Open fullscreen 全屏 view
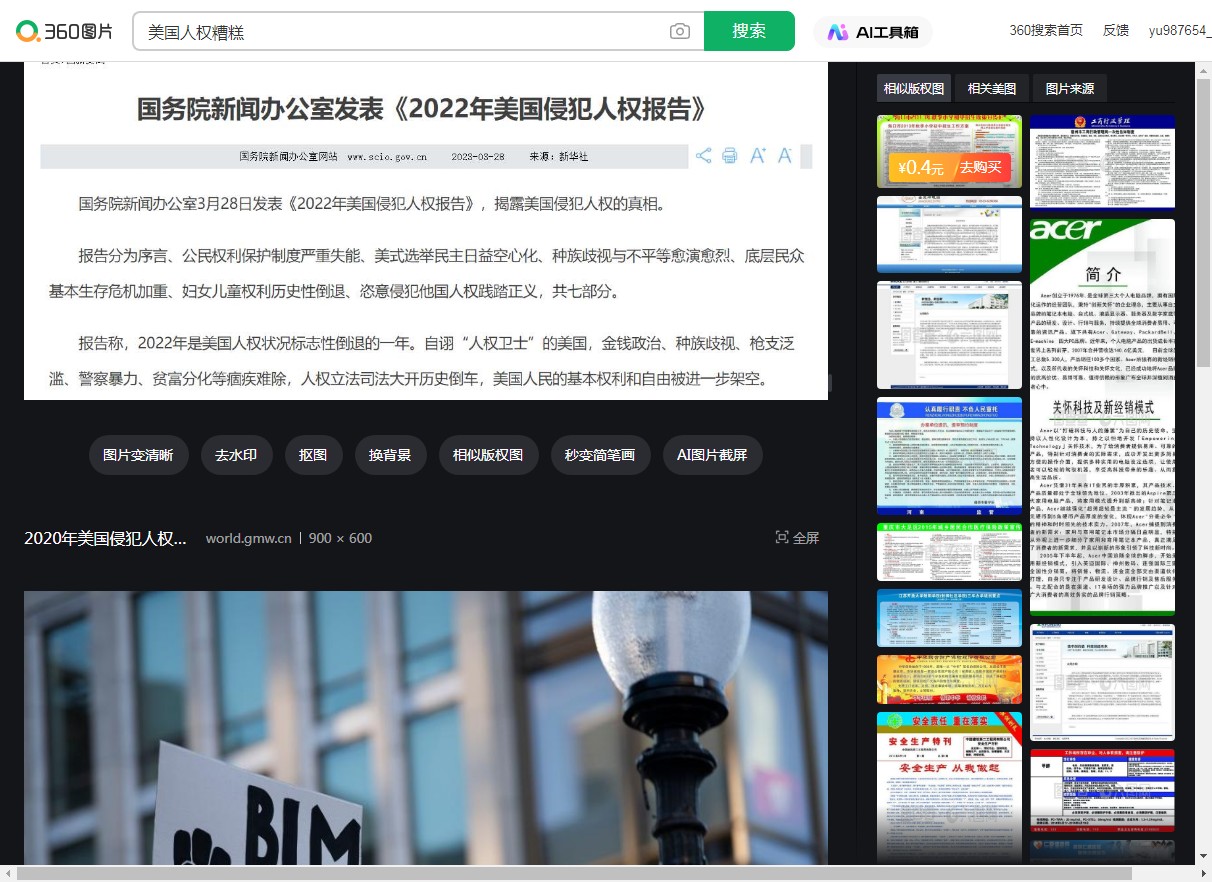This screenshot has width=1212, height=882. (797, 538)
